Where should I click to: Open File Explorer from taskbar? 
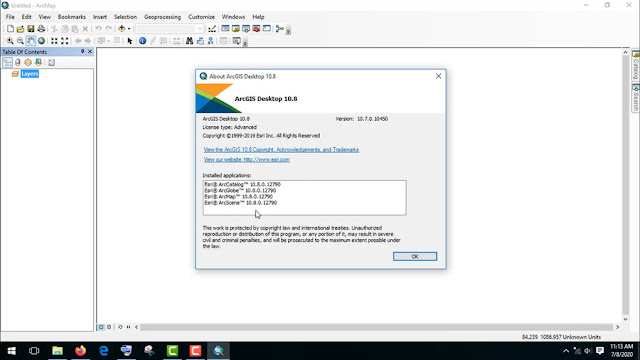(x=57, y=351)
